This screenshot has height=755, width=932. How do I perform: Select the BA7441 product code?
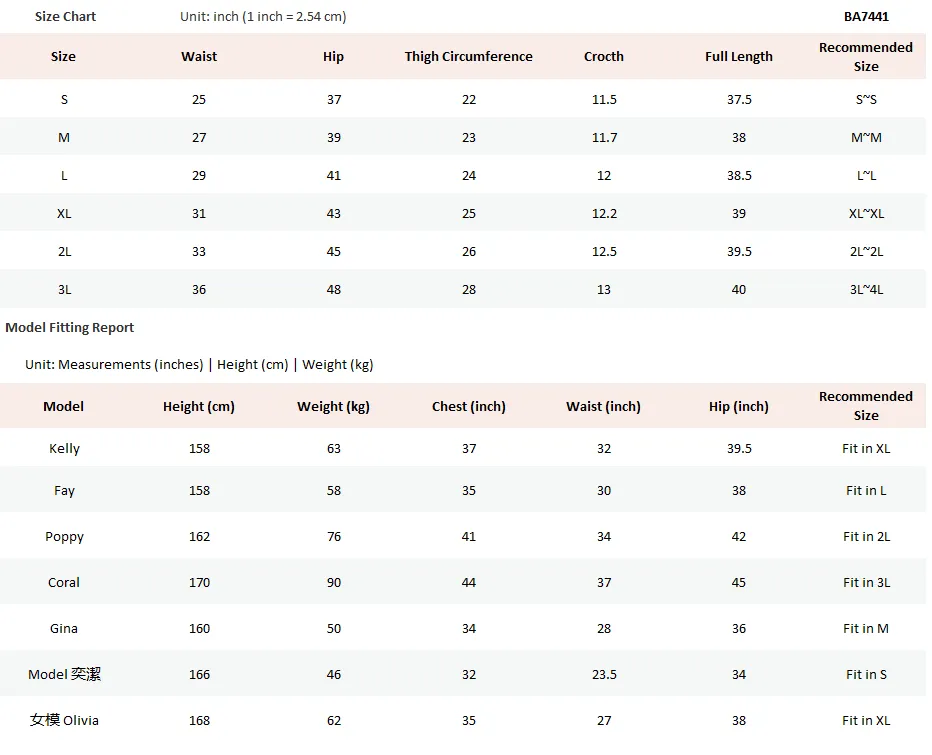[866, 17]
